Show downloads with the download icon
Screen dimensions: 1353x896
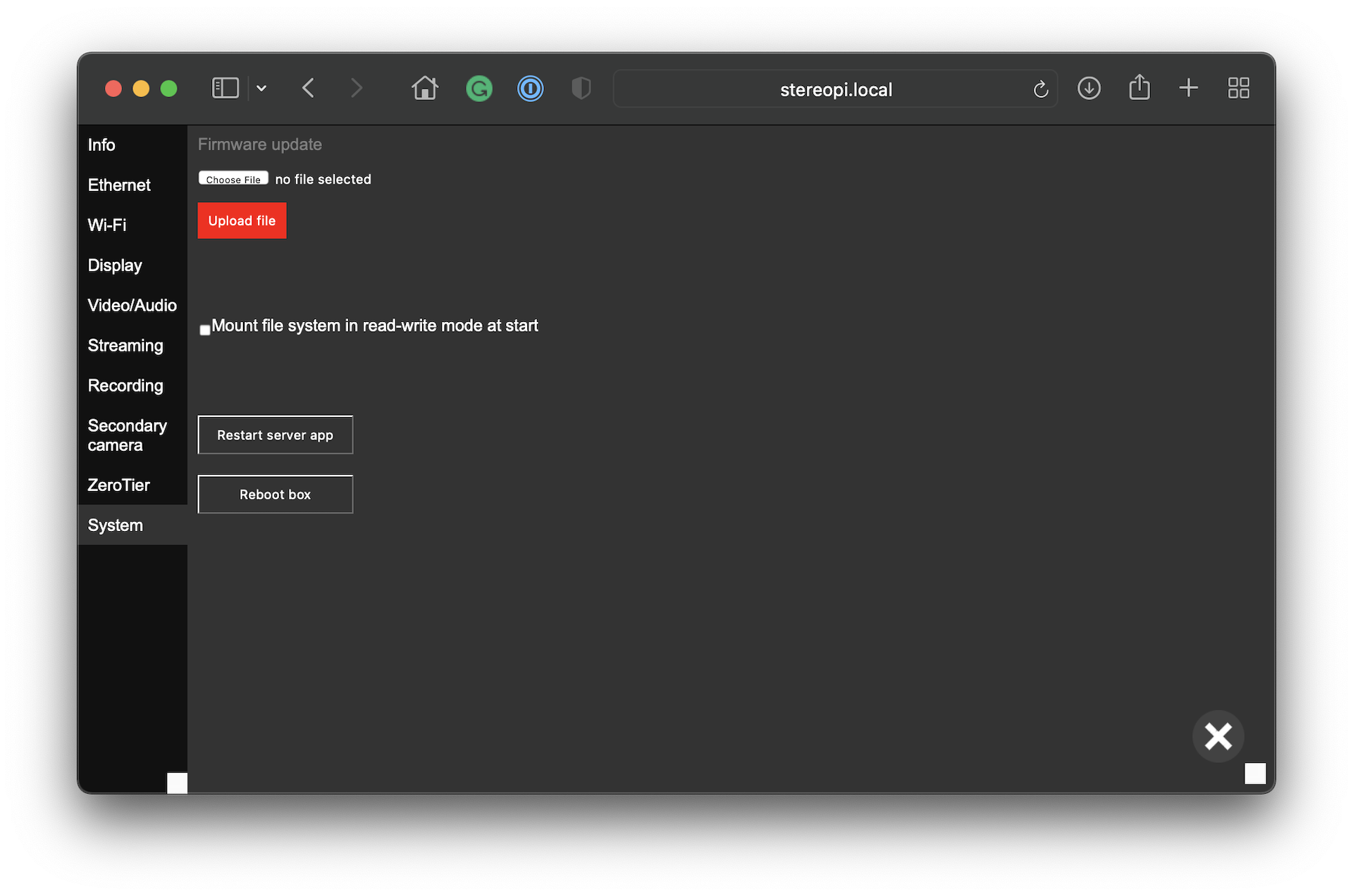point(1089,88)
